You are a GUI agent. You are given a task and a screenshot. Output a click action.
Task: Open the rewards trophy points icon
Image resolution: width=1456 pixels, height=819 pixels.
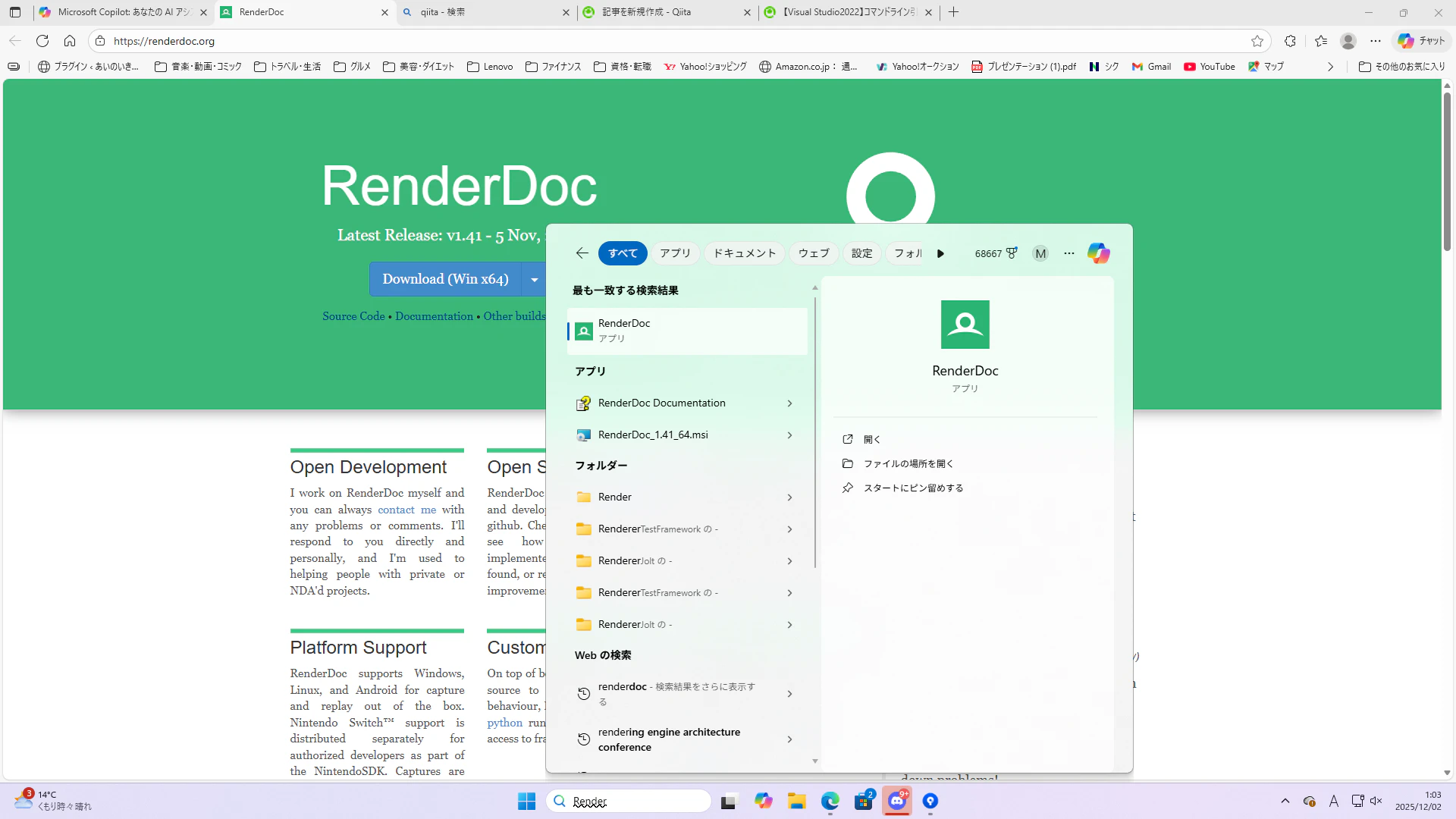tap(1011, 253)
